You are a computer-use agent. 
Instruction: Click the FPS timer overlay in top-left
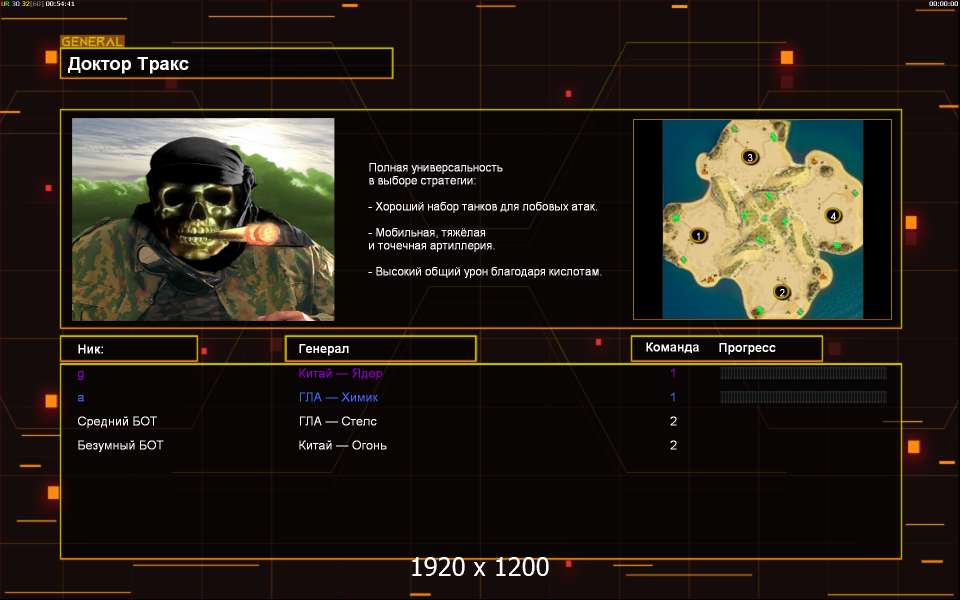pyautogui.click(x=38, y=4)
